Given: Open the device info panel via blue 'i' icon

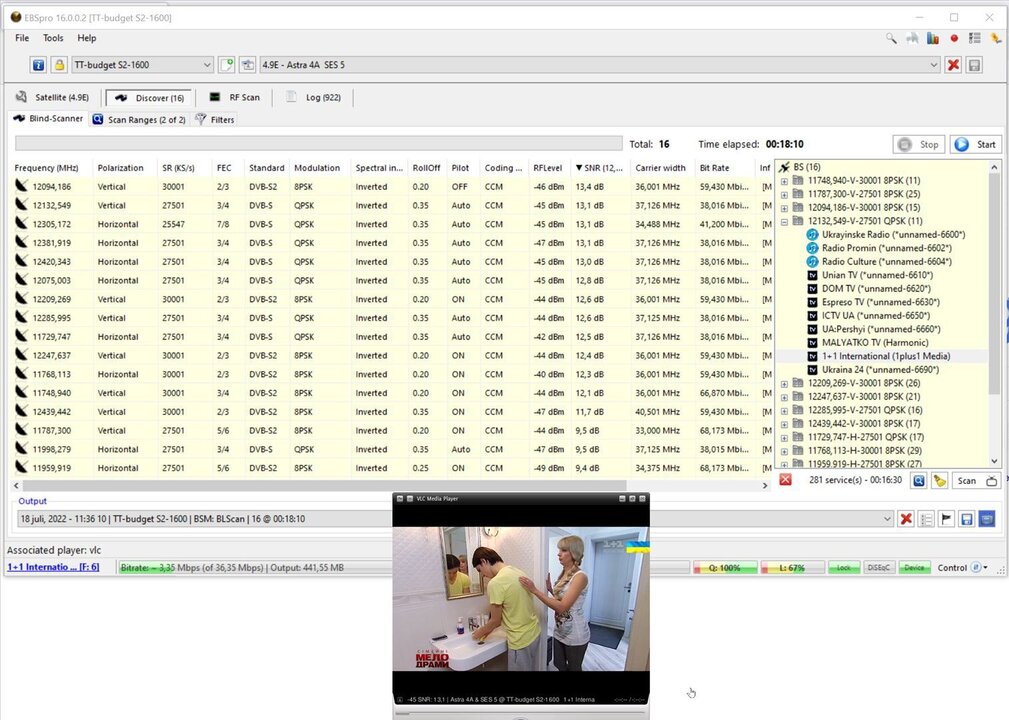Looking at the screenshot, I should tap(37, 64).
